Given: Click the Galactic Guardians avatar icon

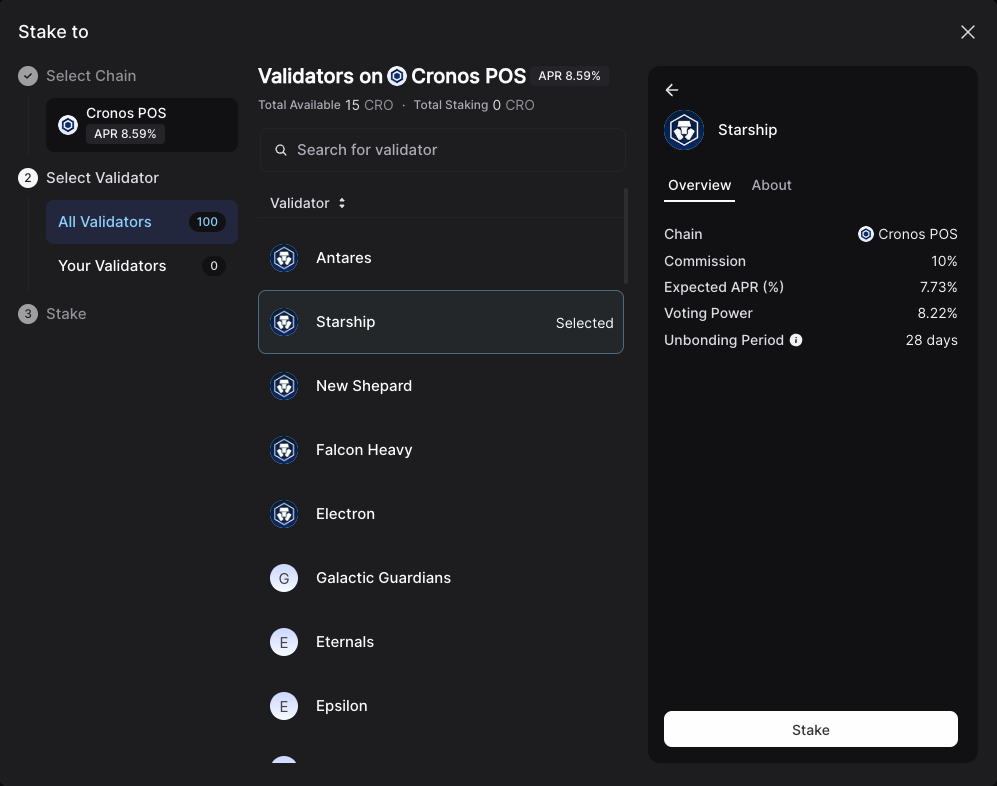Looking at the screenshot, I should click(x=284, y=578).
